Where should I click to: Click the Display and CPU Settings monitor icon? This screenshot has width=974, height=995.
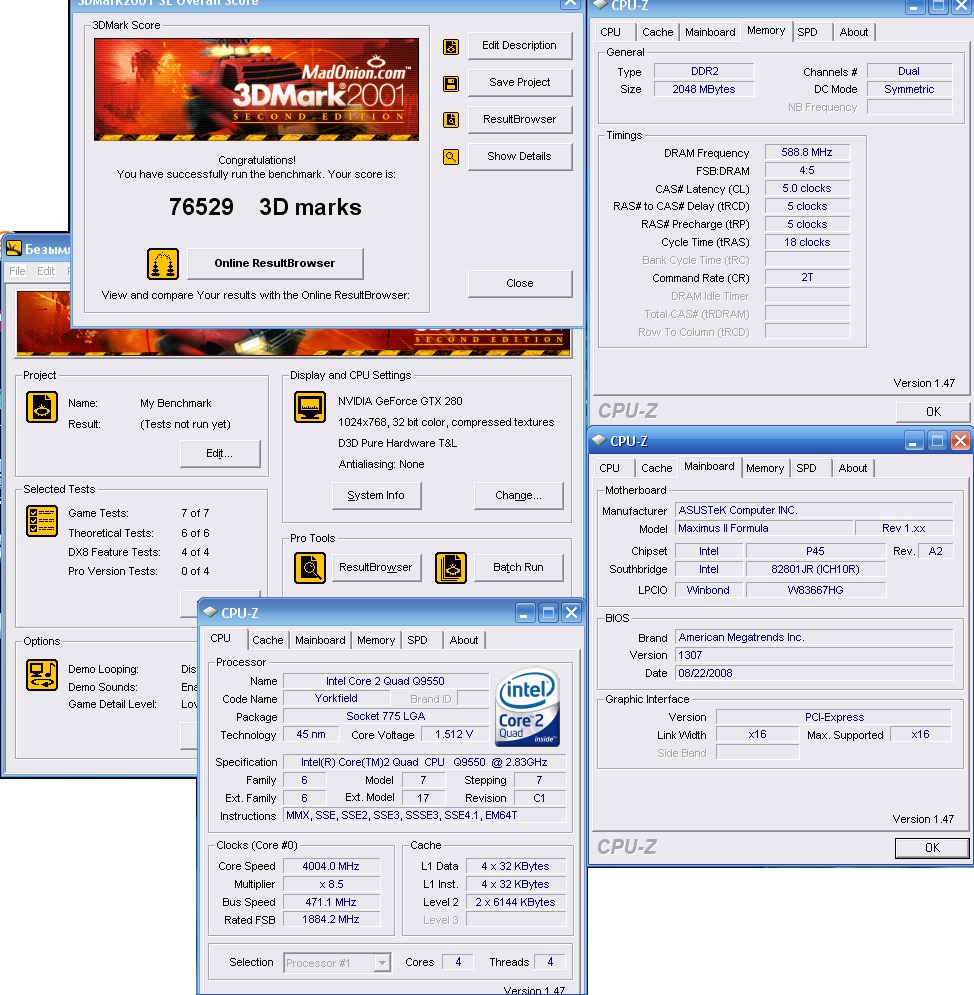click(x=310, y=407)
